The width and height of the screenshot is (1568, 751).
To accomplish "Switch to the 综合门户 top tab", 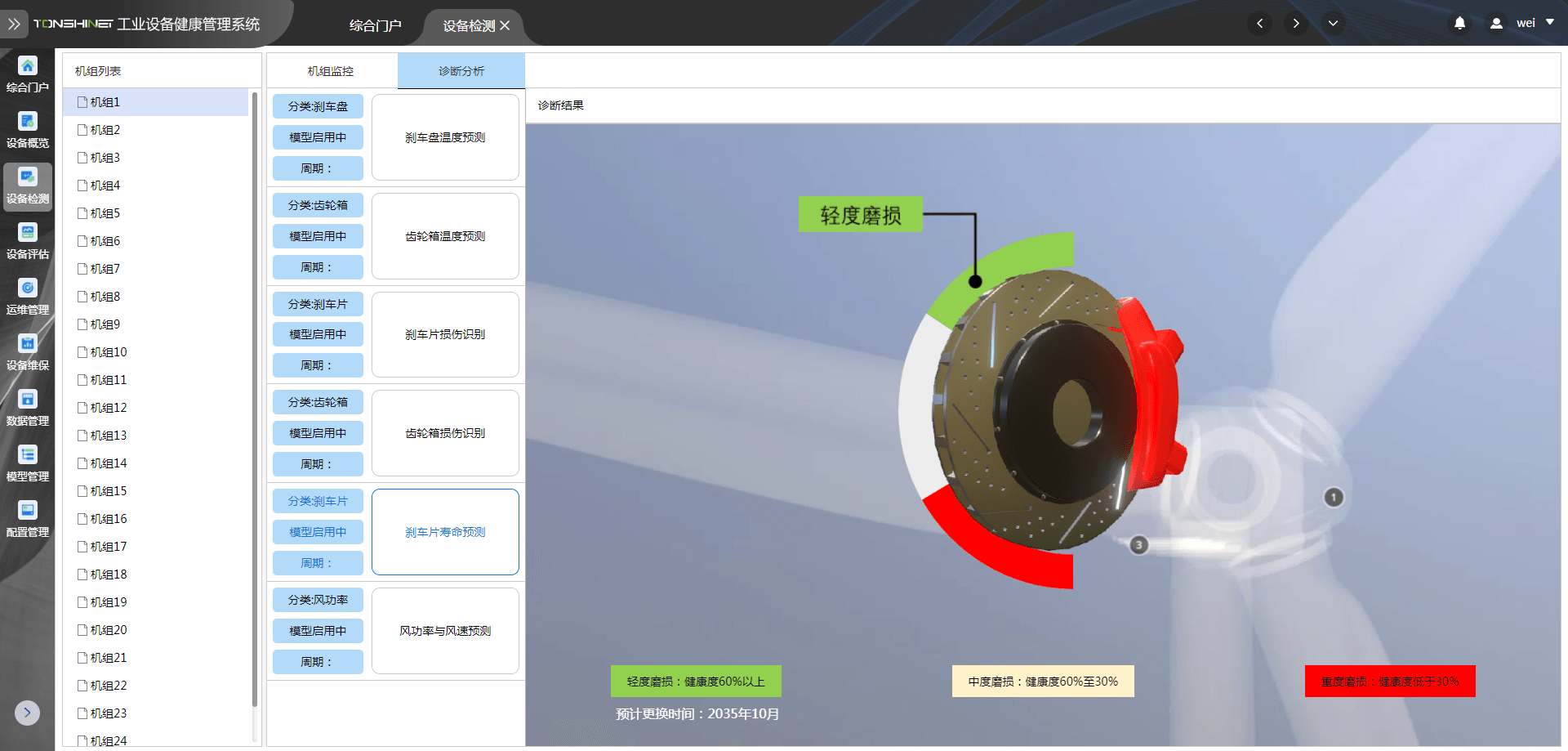I will click(x=375, y=25).
